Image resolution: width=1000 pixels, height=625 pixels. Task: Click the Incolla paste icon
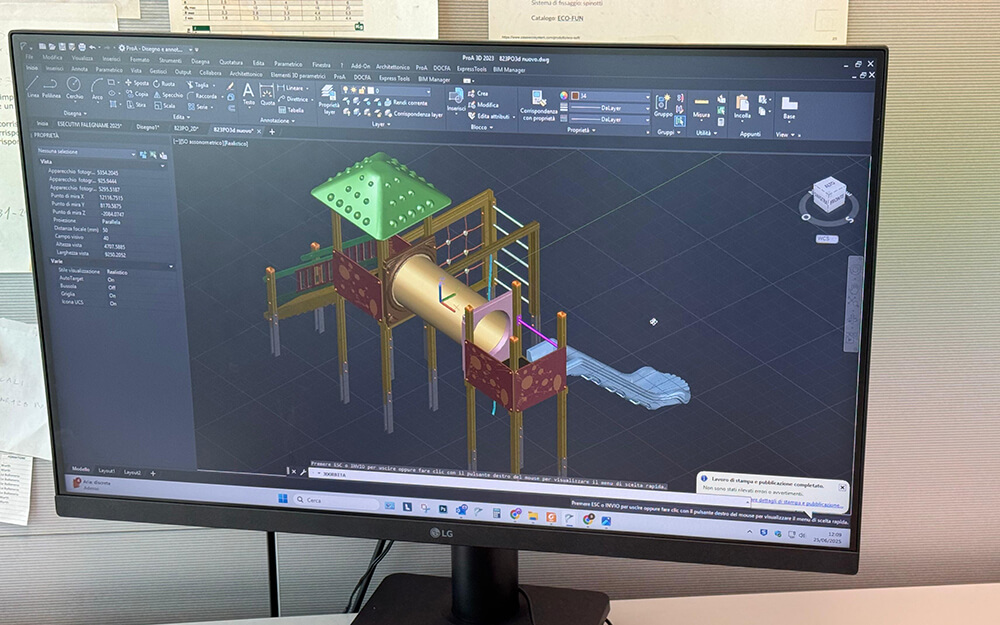point(742,106)
